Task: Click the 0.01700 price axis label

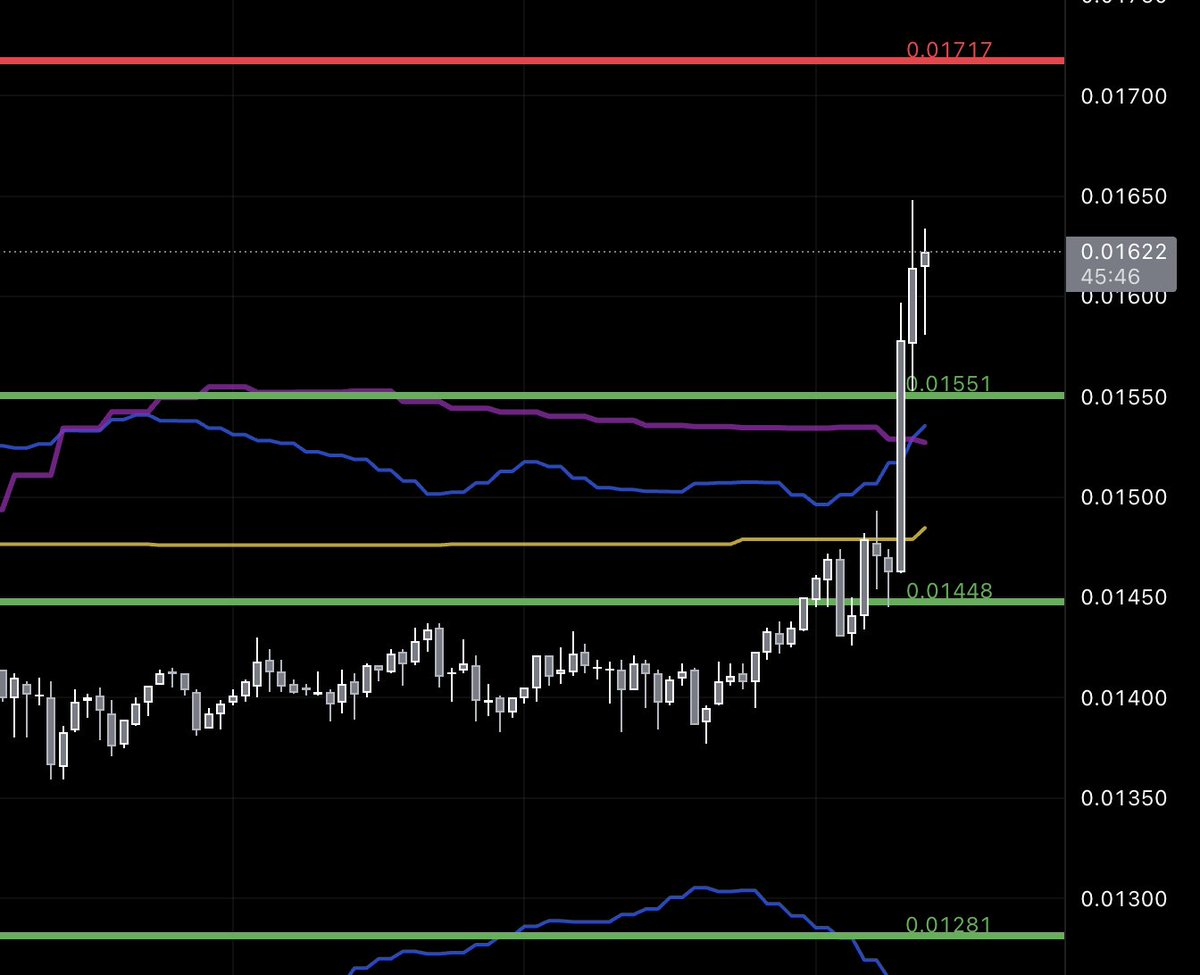Action: point(1124,97)
